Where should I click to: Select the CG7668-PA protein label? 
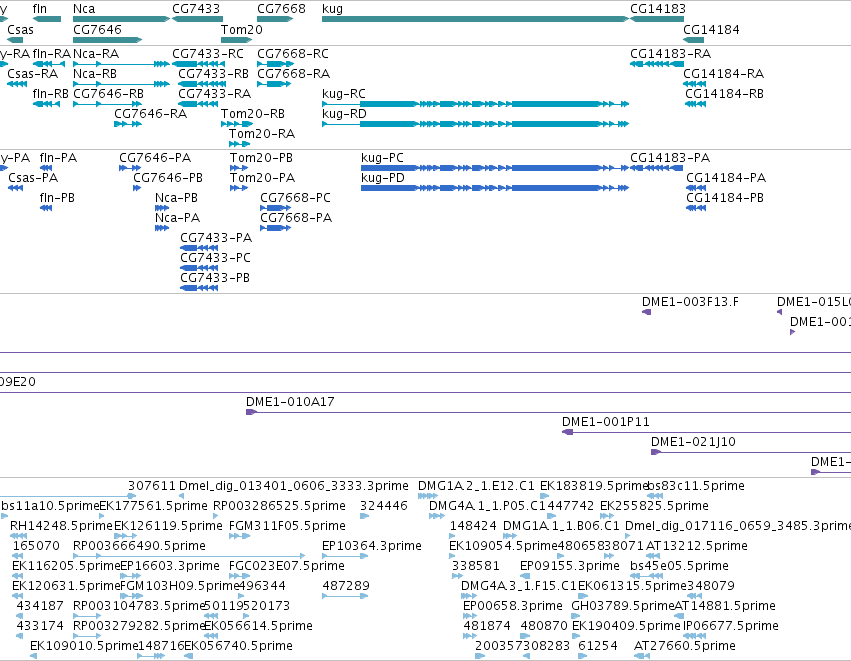[296, 218]
